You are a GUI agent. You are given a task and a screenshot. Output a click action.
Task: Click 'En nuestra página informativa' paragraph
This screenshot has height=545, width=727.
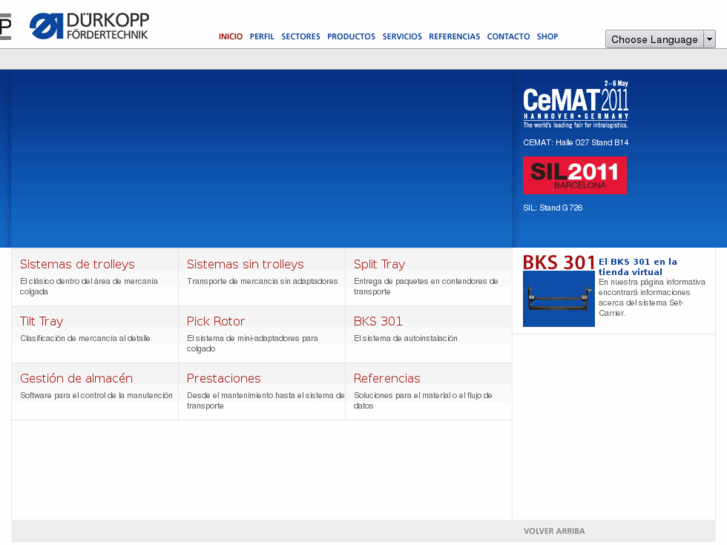pyautogui.click(x=651, y=297)
